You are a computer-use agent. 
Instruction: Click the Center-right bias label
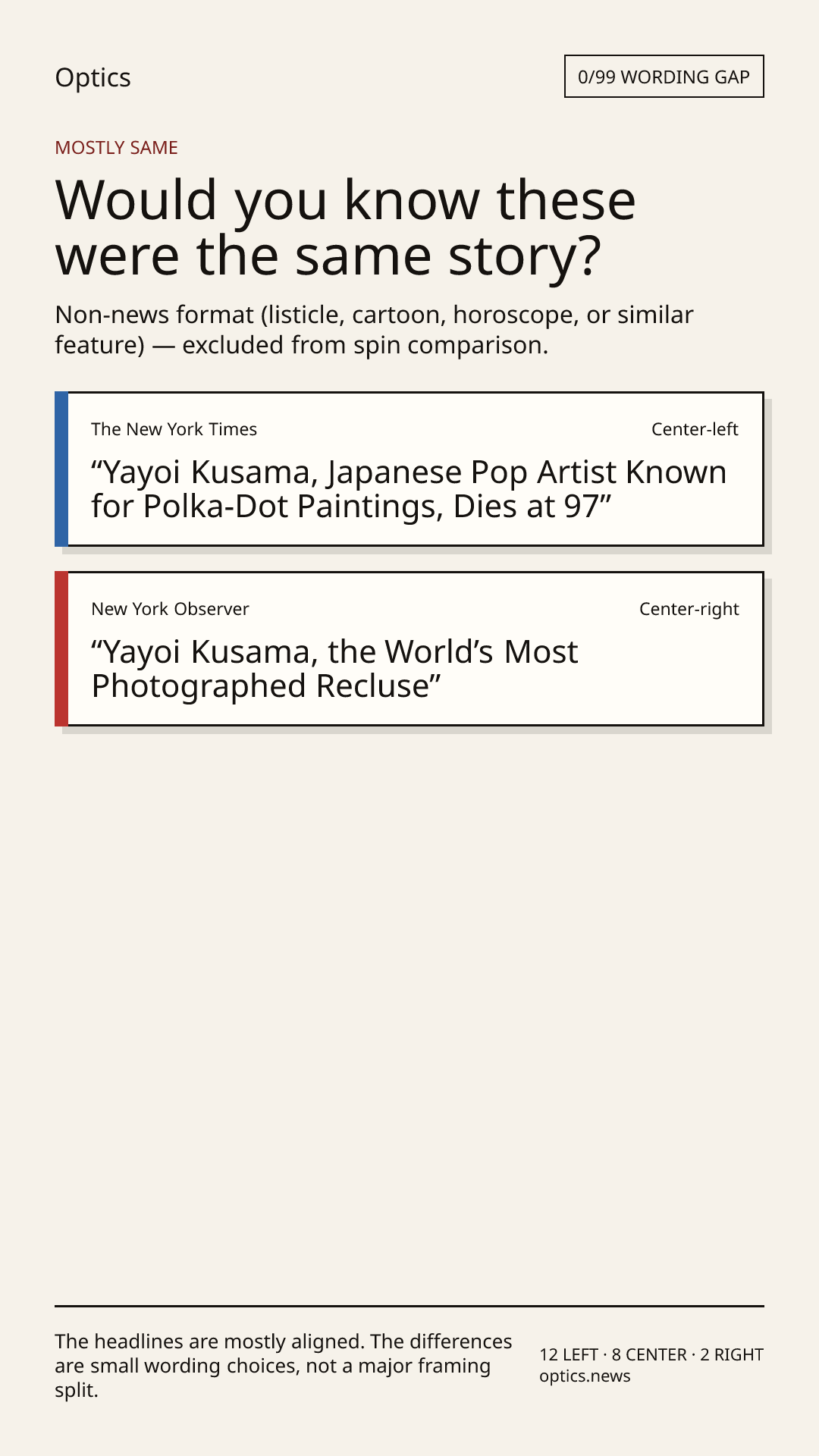click(689, 609)
